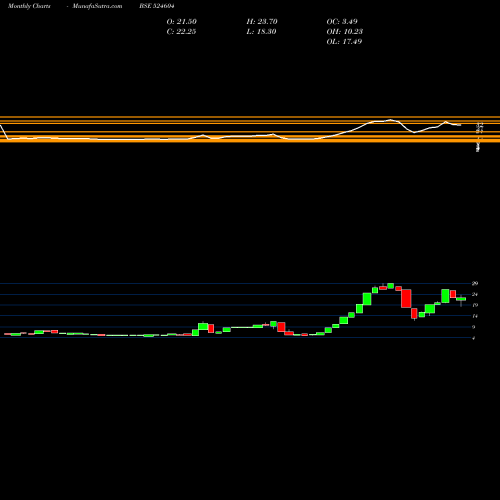Click the "OH: 10.23" readout

tap(345, 32)
